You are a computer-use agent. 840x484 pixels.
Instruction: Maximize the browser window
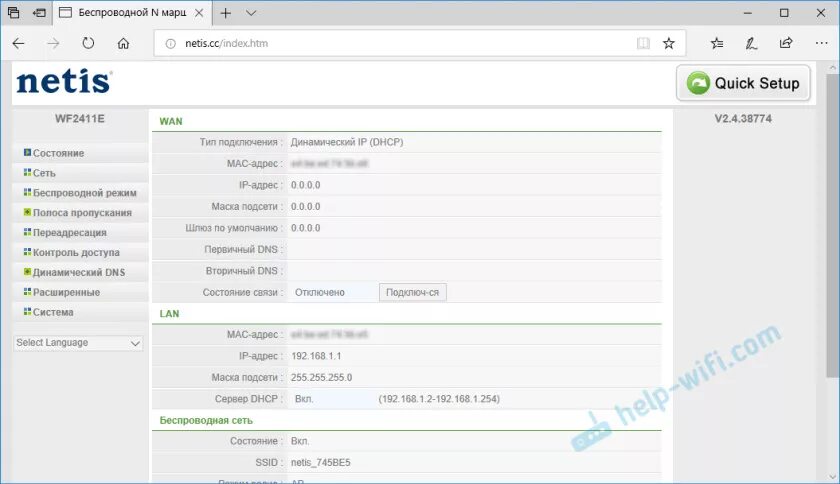click(784, 13)
